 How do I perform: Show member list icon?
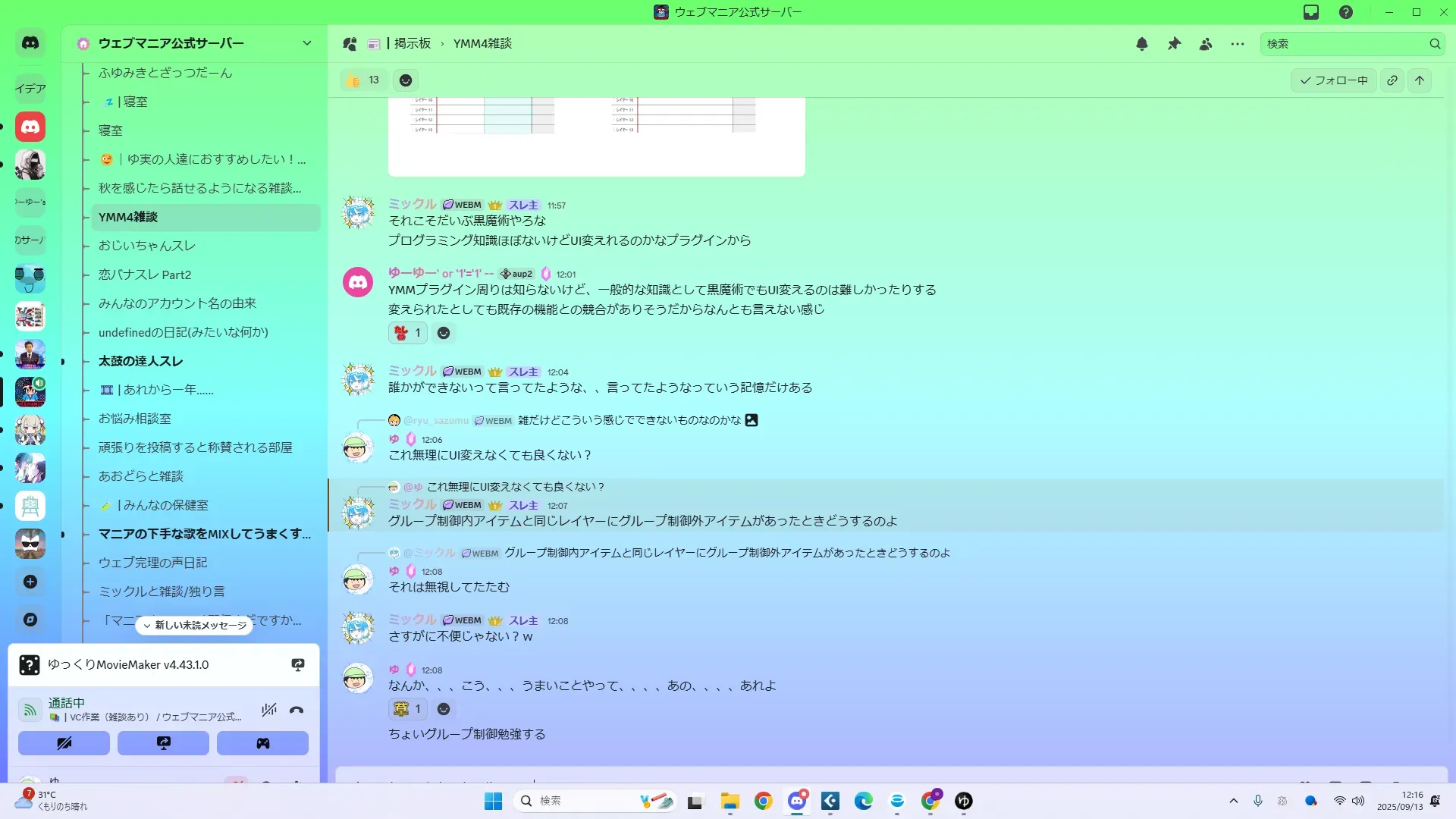pos(1206,44)
